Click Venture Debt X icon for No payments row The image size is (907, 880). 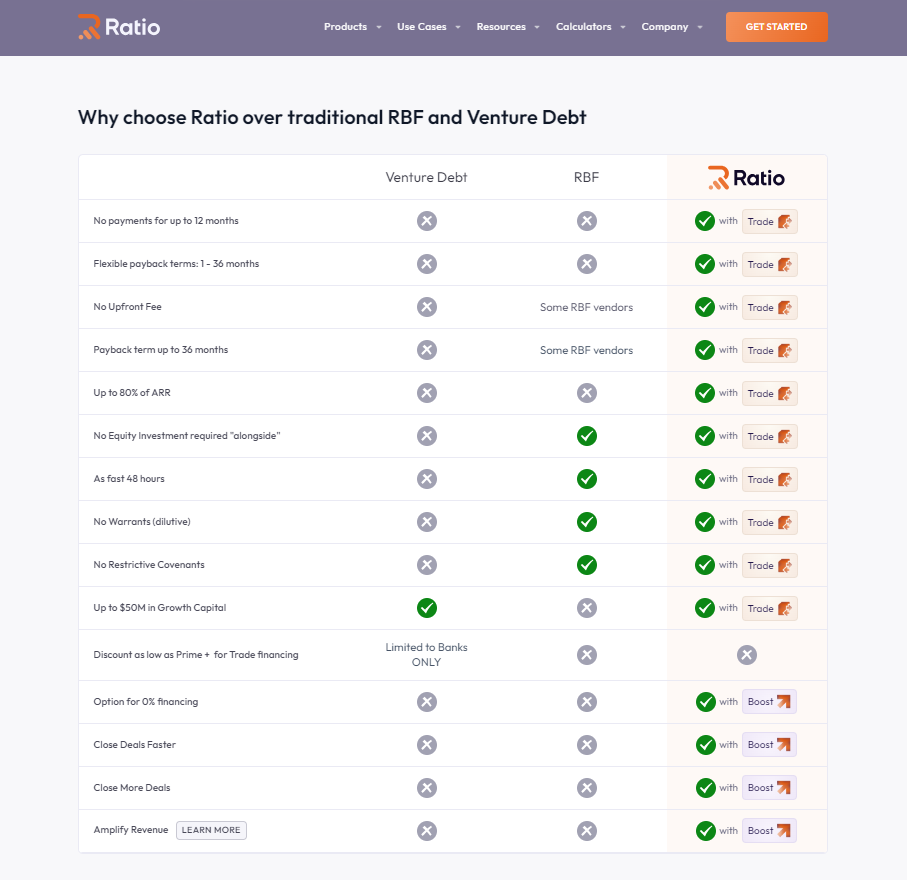[x=427, y=221]
